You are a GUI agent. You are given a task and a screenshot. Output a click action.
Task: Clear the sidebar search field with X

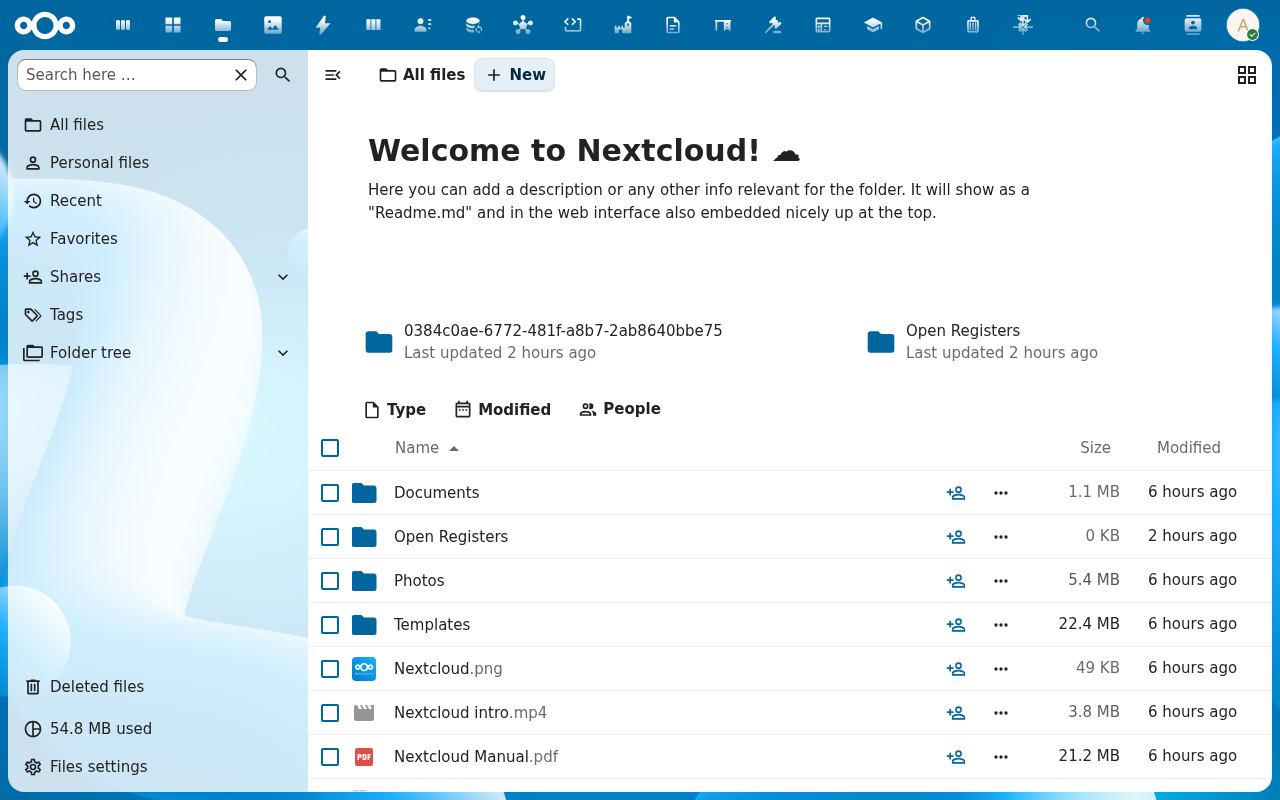coord(241,75)
